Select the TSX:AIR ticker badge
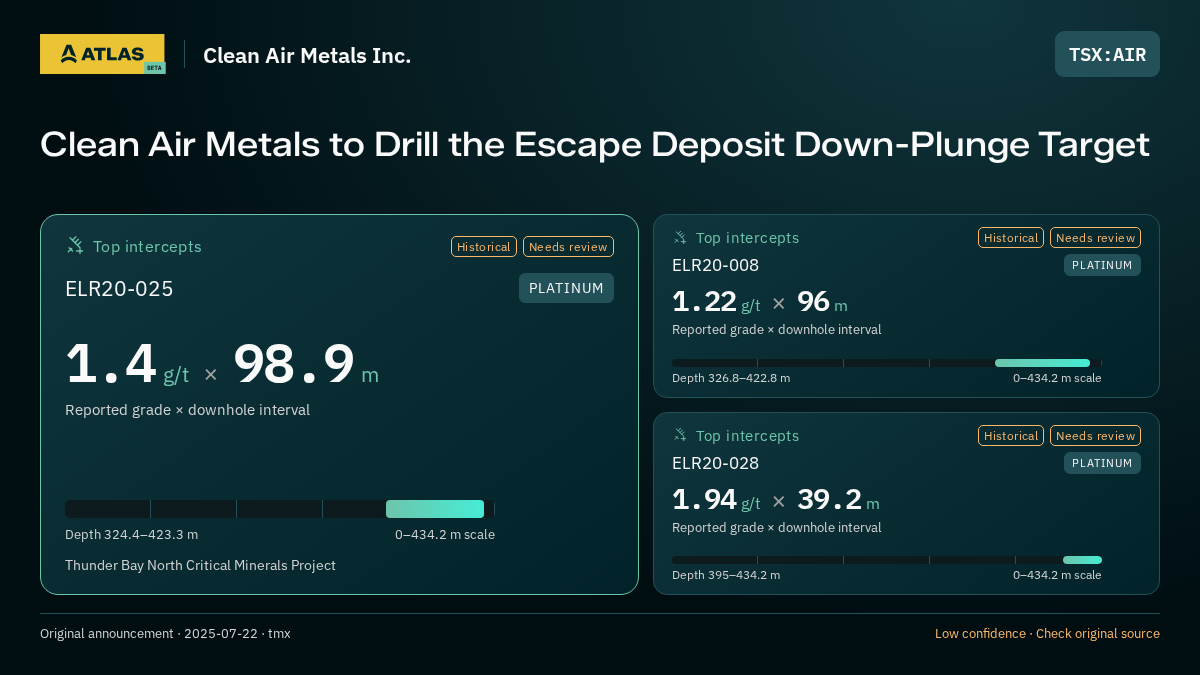The width and height of the screenshot is (1200, 675). point(1107,54)
